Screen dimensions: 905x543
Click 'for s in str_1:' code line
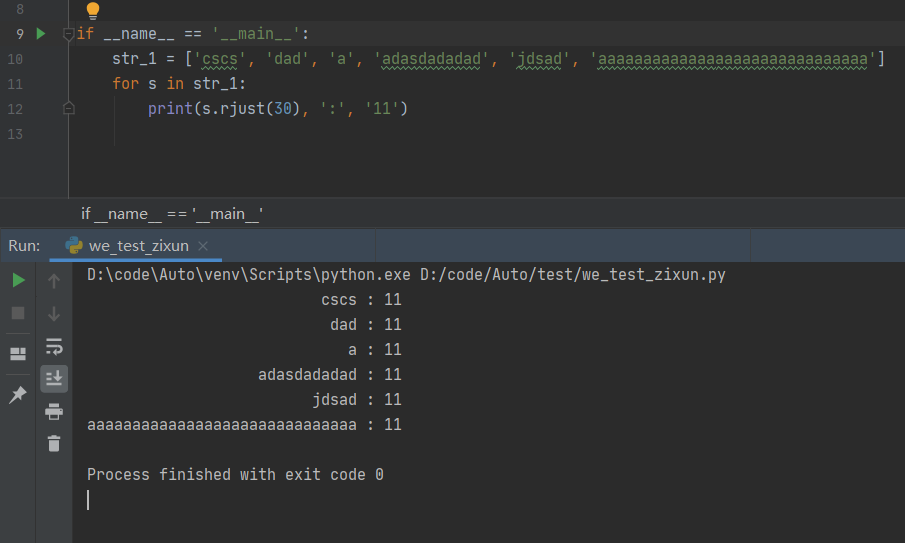point(179,84)
